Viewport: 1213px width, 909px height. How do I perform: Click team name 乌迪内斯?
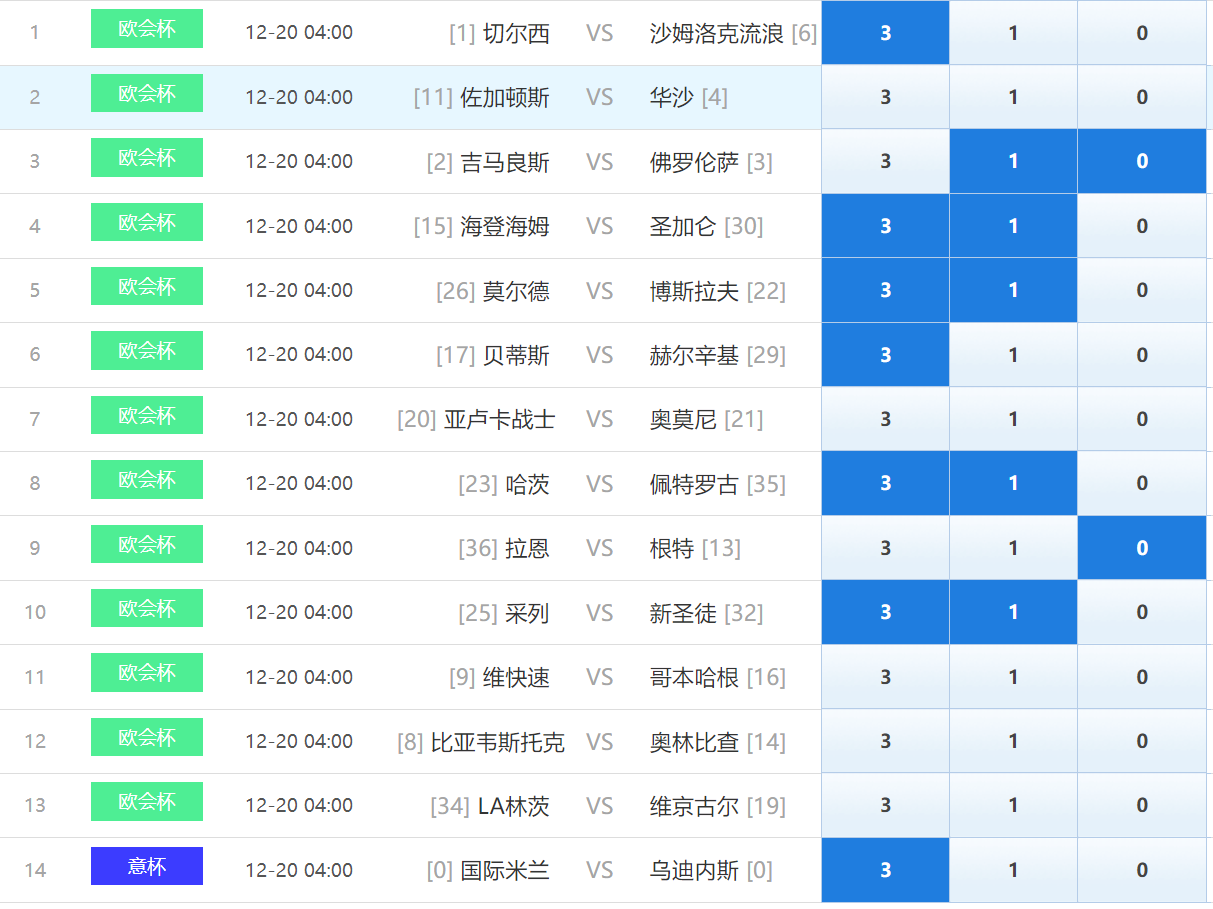tap(695, 871)
